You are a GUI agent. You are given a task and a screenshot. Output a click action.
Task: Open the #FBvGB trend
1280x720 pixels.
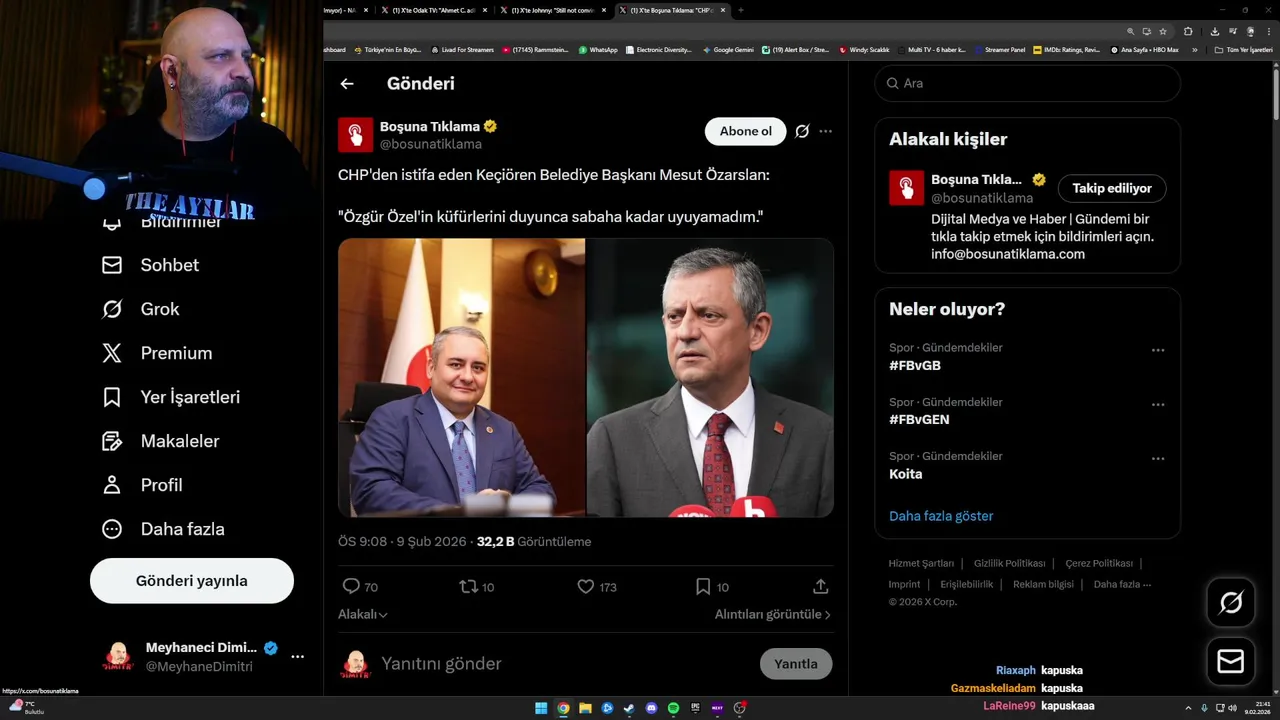(x=915, y=366)
